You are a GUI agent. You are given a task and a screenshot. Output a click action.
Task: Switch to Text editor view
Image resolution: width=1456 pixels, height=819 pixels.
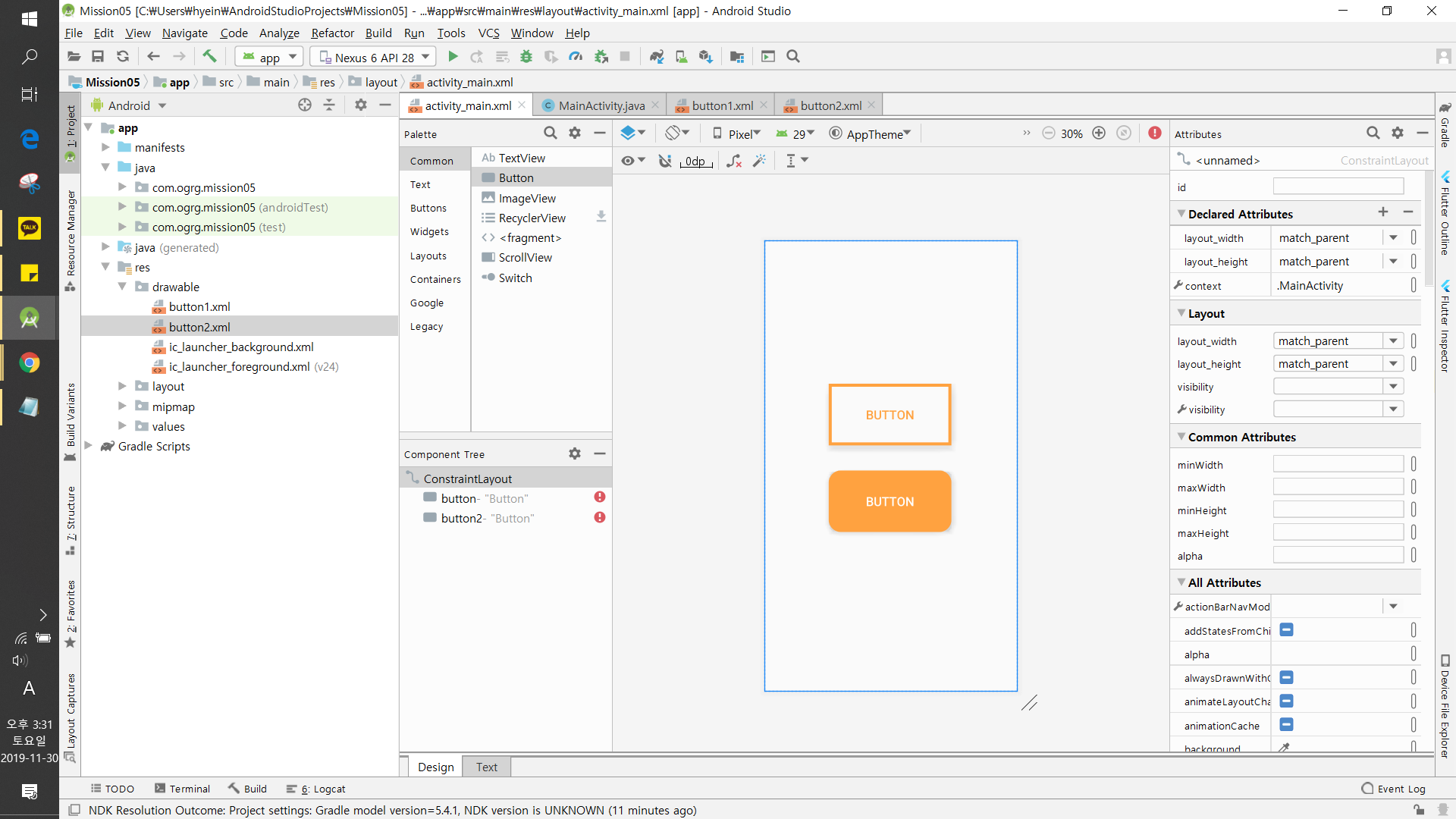pos(486,767)
